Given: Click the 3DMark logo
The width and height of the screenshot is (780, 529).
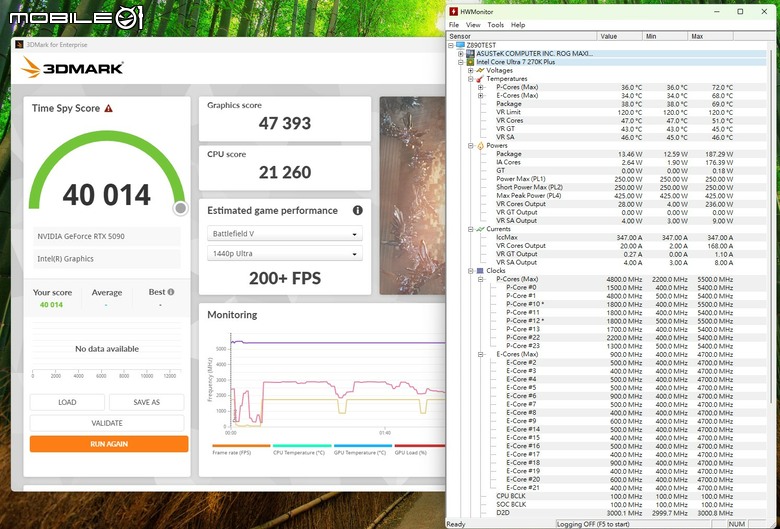Looking at the screenshot, I should (x=72, y=68).
